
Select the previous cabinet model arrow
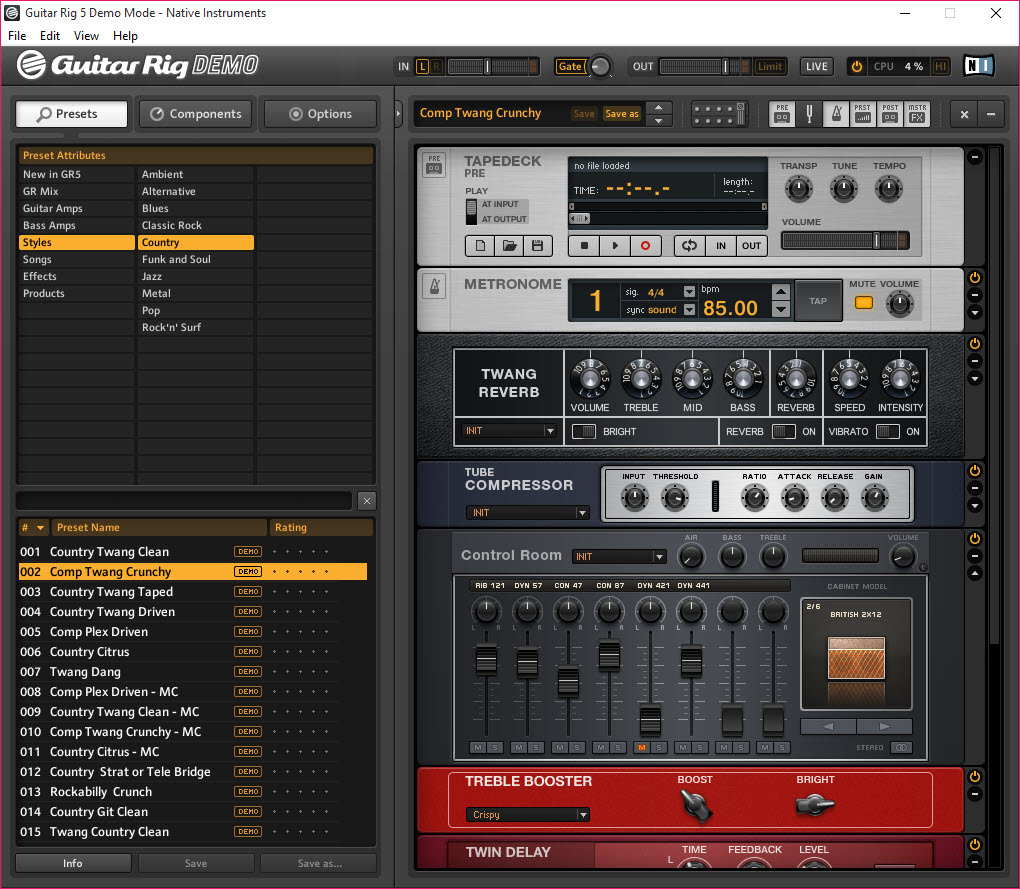tap(828, 726)
